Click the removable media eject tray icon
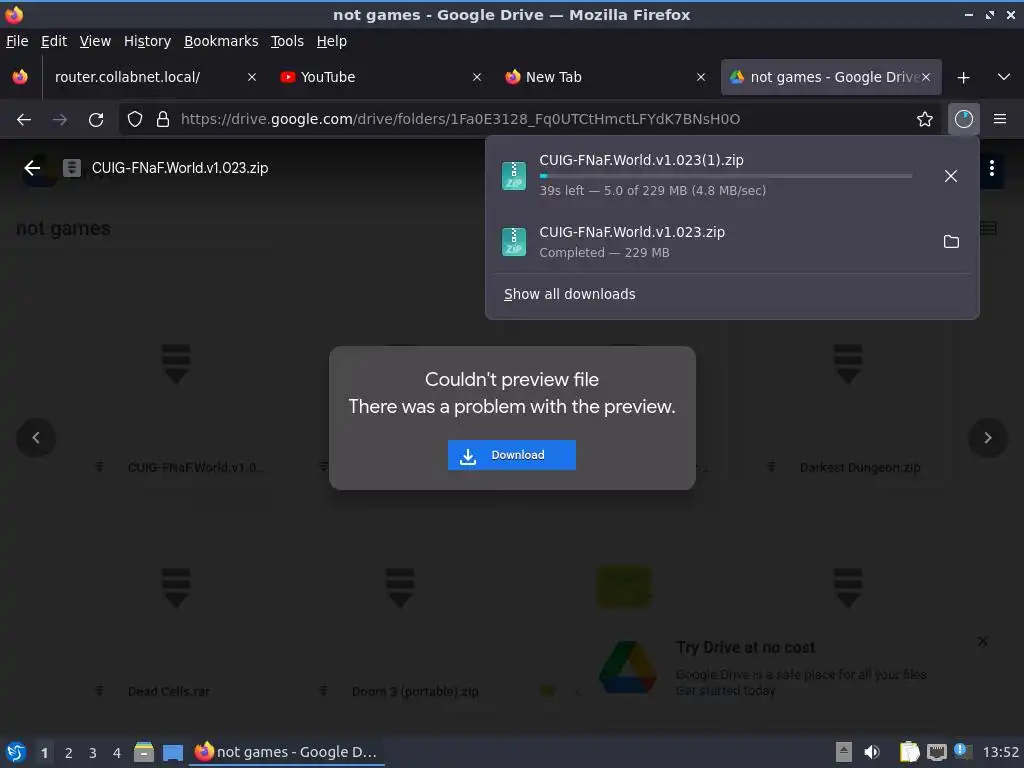This screenshot has height=768, width=1024. point(844,752)
